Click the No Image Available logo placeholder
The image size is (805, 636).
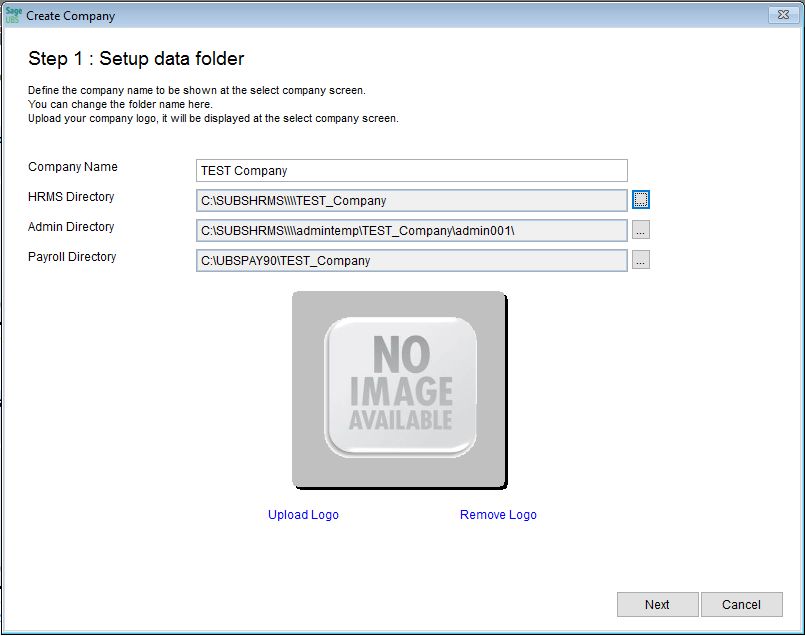click(x=399, y=390)
